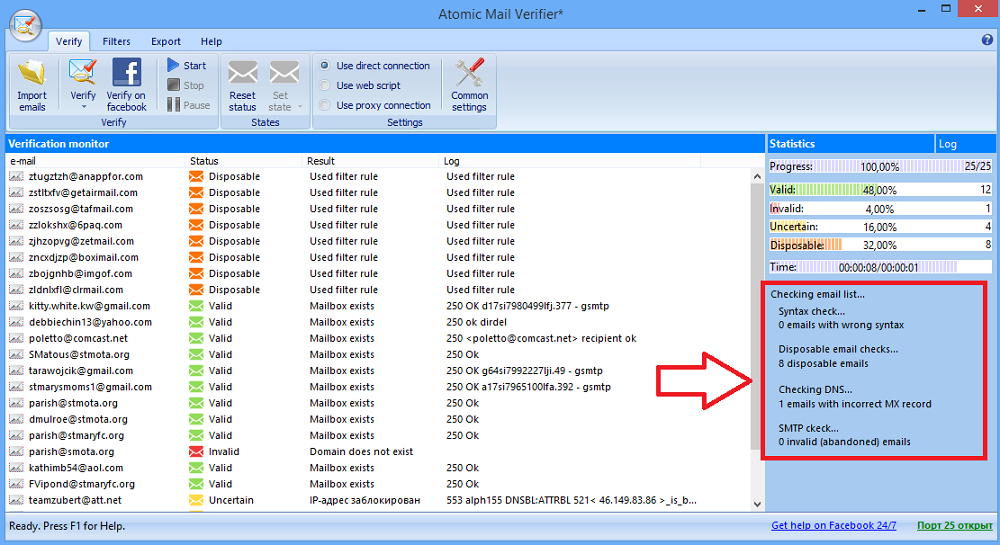Screen dimensions: 1000x545
Task: Click the Invalid 4,00% statistics row
Action: click(x=880, y=208)
